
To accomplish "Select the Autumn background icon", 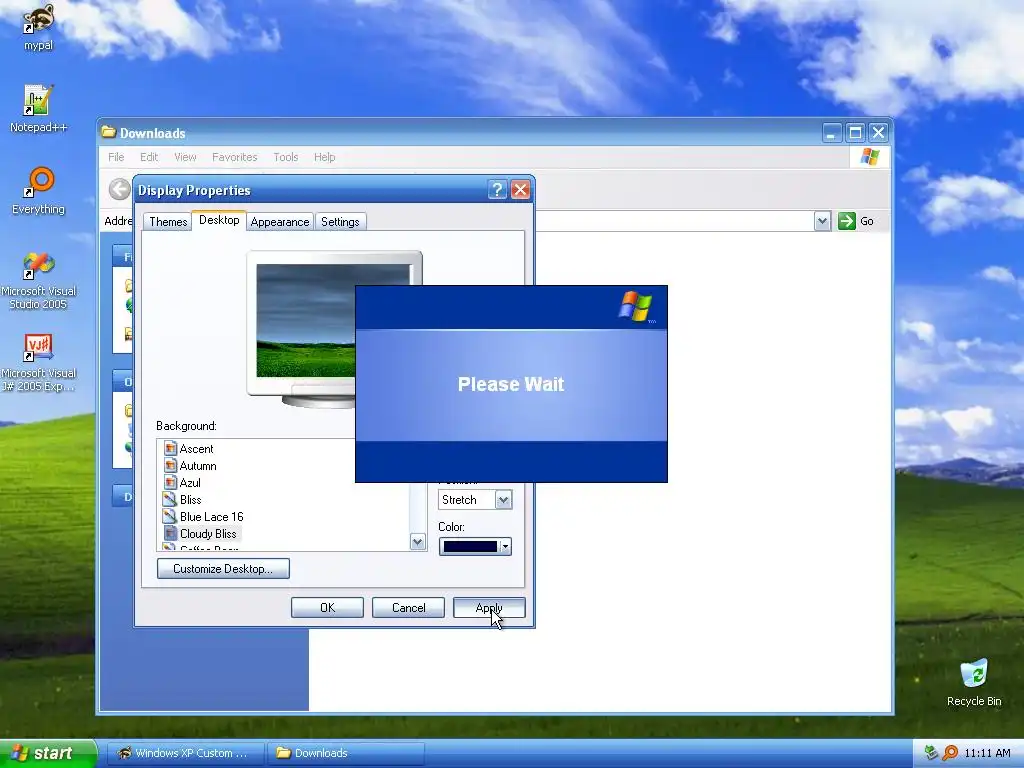I will point(170,466).
